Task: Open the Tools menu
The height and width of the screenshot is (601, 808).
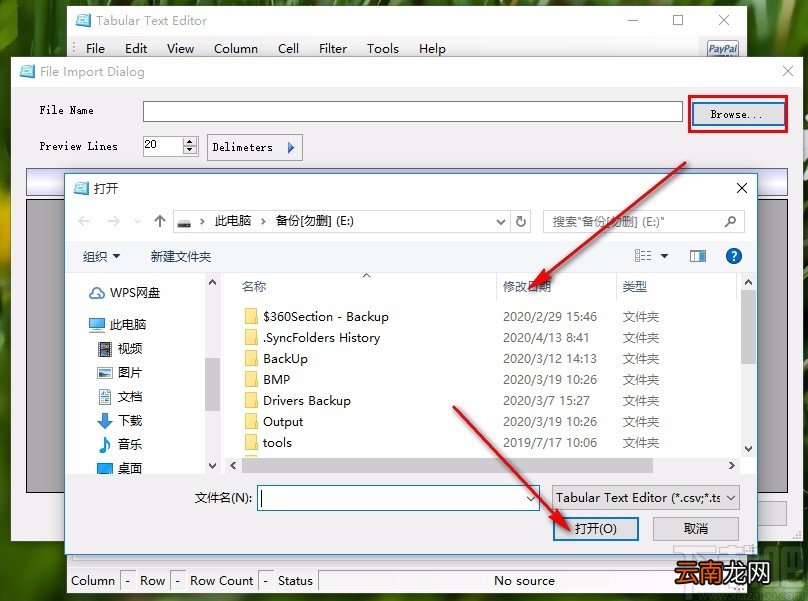Action: click(383, 48)
